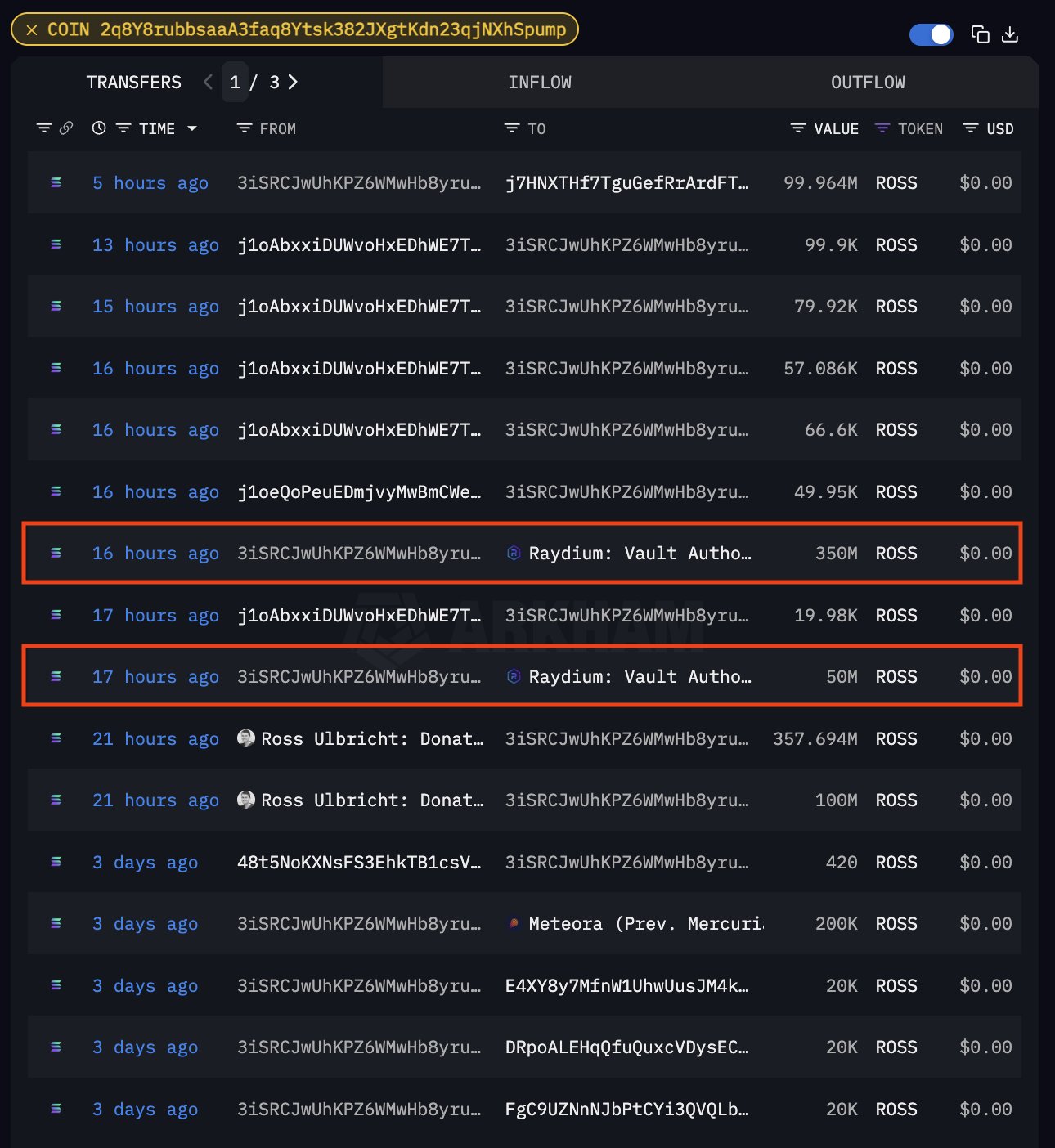Remove the COIN filter chip via X
Viewport: 1055px width, 1148px height.
(x=32, y=30)
